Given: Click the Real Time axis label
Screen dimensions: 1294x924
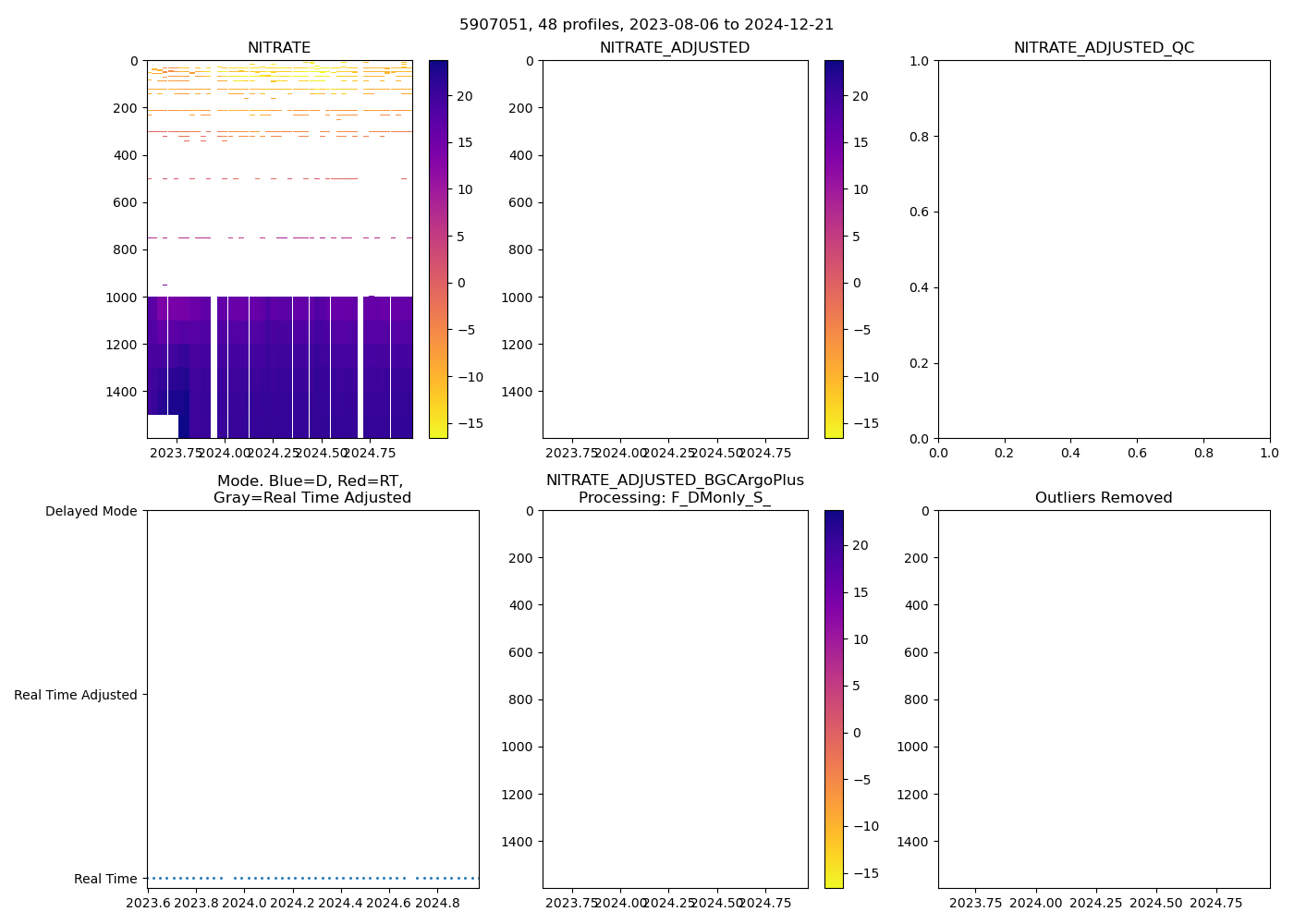Looking at the screenshot, I should tap(105, 879).
